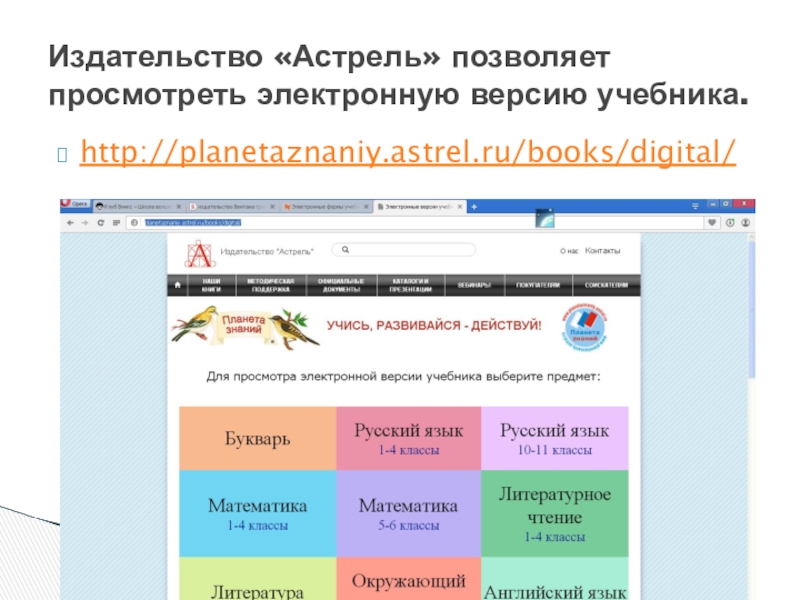Open the 'Покупателям' menu item

(x=538, y=285)
